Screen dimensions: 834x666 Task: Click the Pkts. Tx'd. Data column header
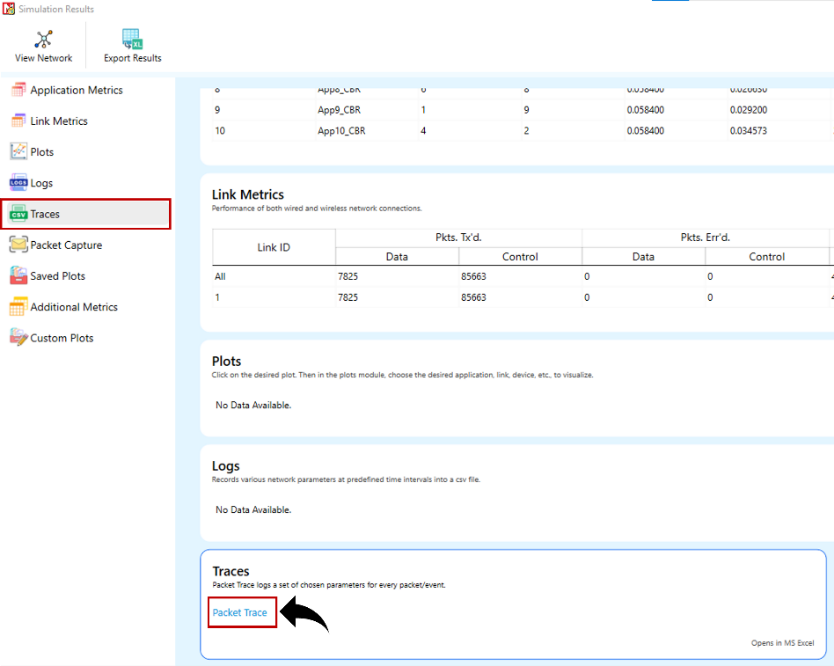pyautogui.click(x=397, y=256)
